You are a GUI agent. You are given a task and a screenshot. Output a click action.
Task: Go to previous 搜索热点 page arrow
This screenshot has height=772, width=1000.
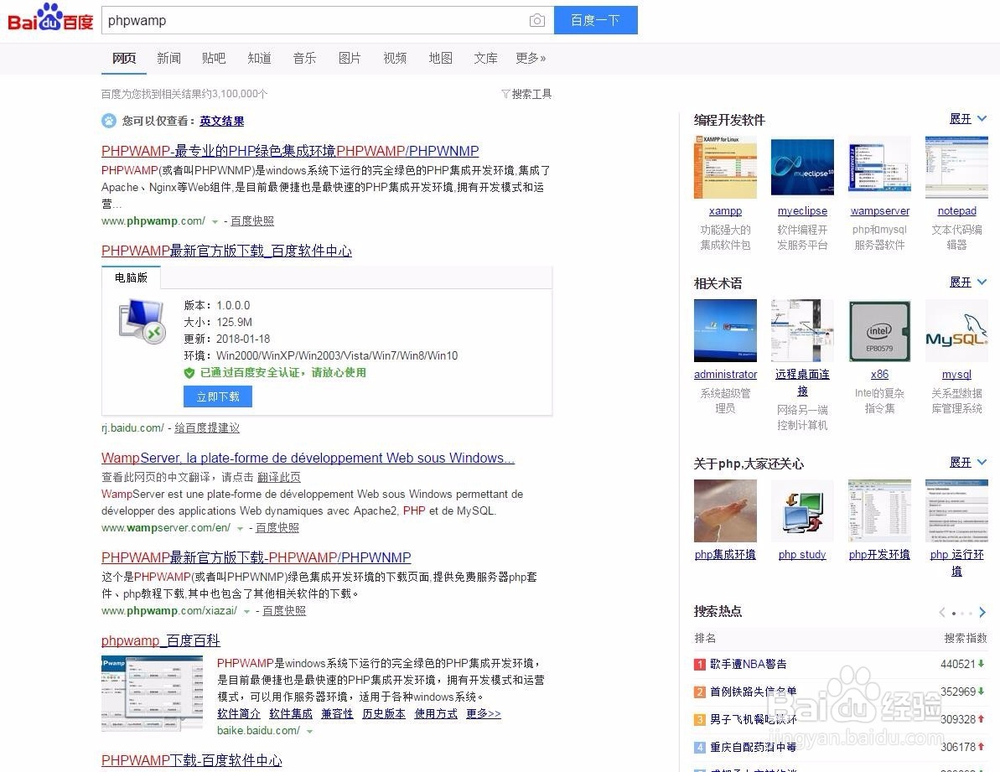pos(942,612)
